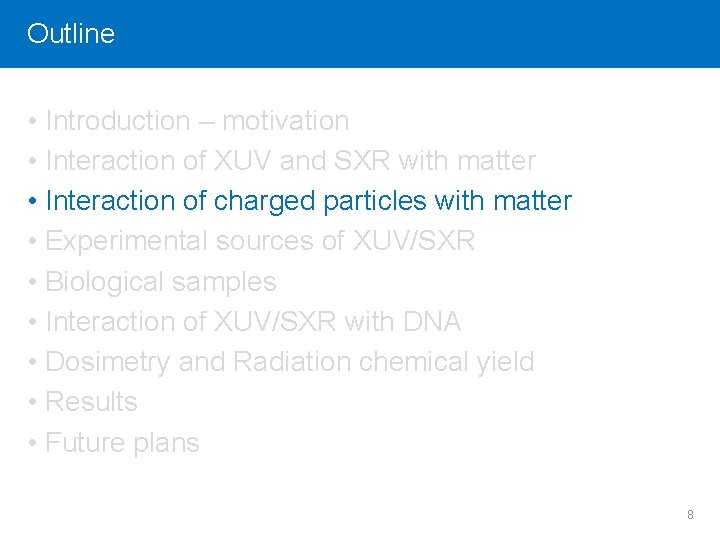The width and height of the screenshot is (720, 540).
Task: Select the "Introduction – motivation" line
Action: coord(197,121)
